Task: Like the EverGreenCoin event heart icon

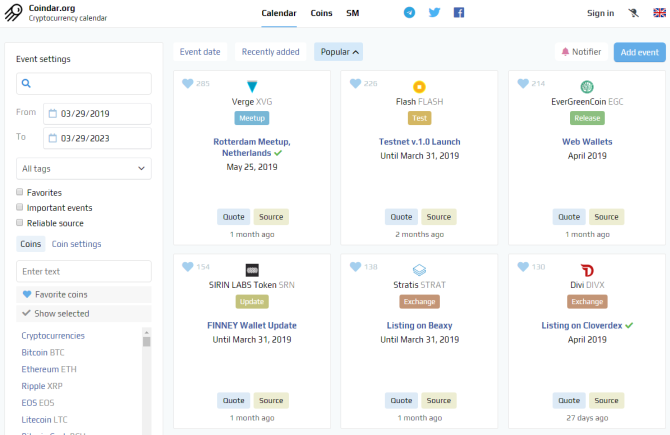Action: coord(523,83)
